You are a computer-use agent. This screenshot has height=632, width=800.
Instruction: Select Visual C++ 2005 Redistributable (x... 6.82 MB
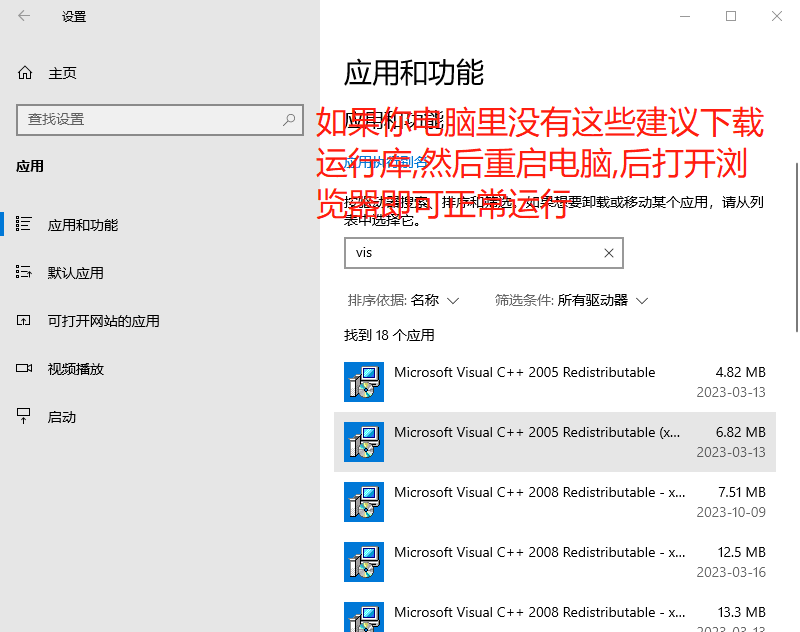[555, 442]
